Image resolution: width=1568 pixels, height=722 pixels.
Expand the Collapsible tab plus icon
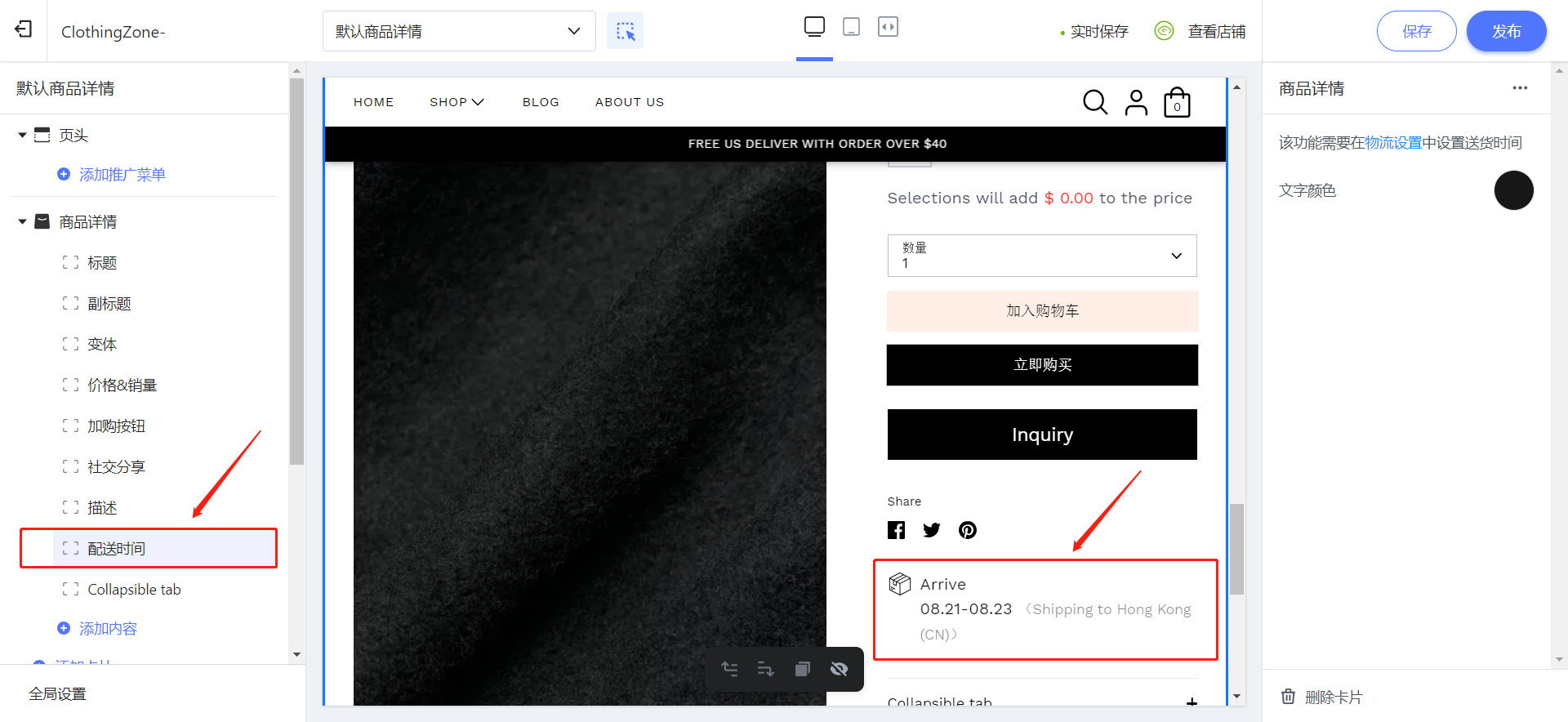[x=1192, y=702]
